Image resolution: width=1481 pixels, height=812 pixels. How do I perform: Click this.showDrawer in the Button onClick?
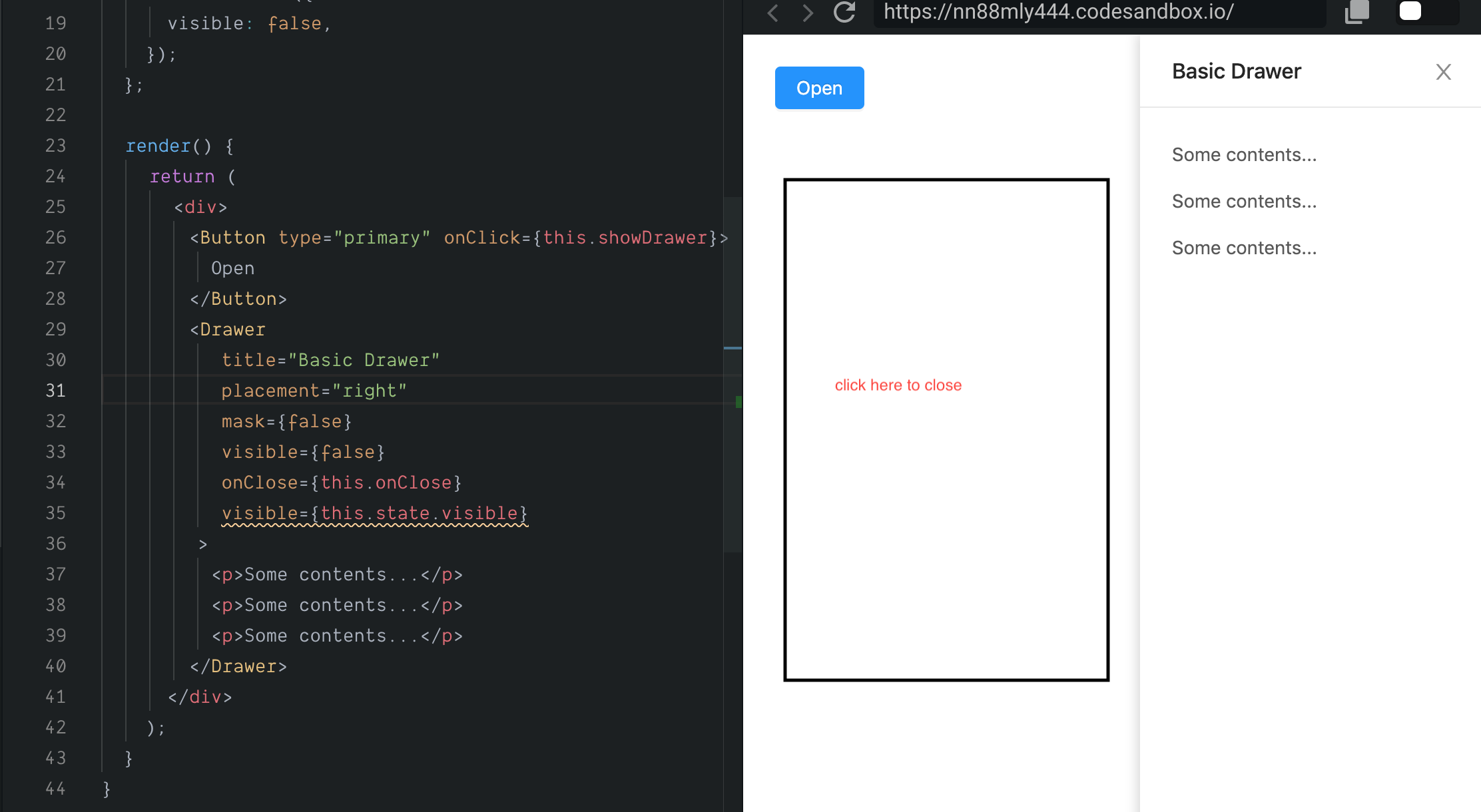coord(625,238)
